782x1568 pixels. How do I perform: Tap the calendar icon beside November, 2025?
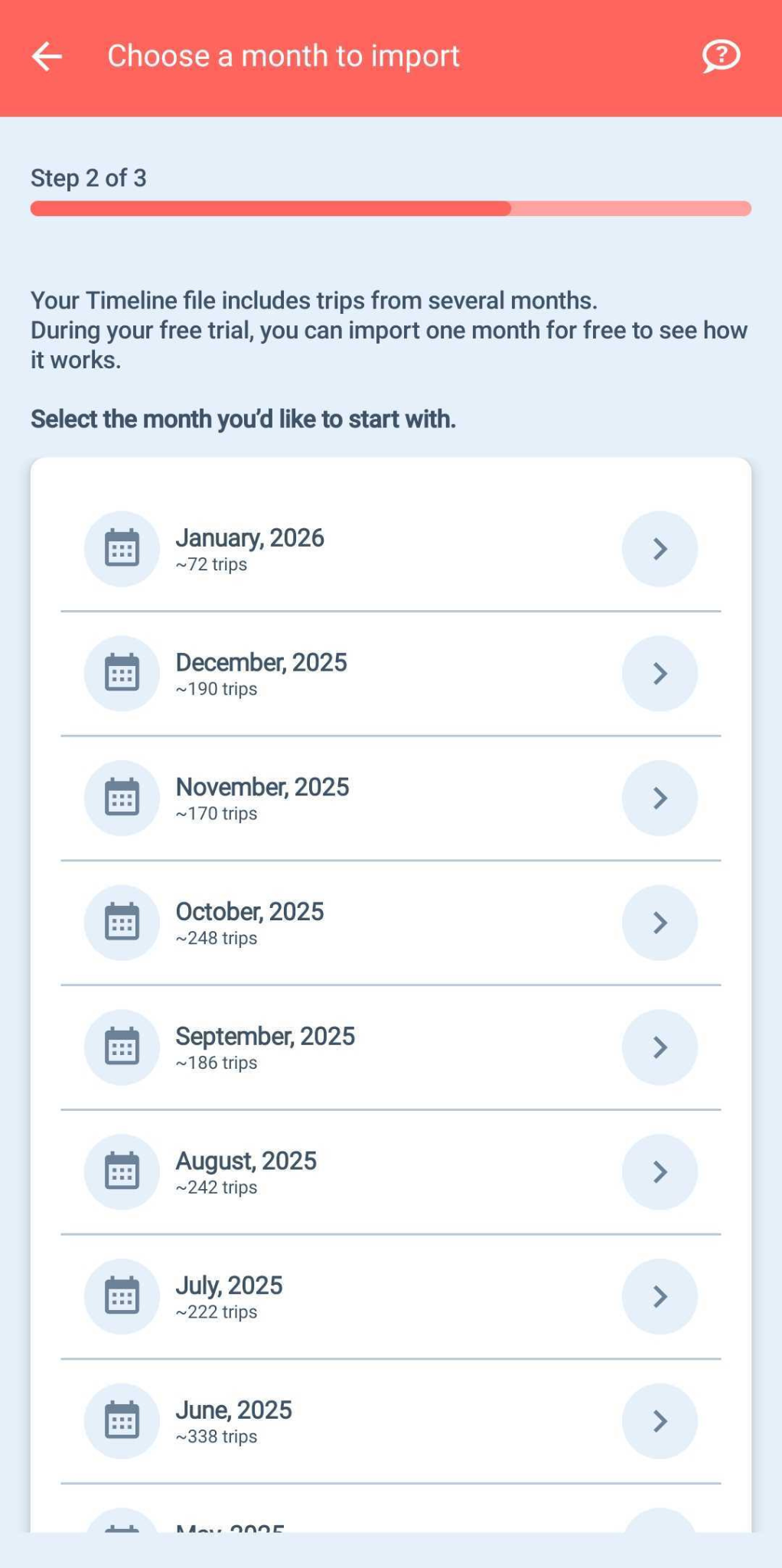(x=122, y=799)
